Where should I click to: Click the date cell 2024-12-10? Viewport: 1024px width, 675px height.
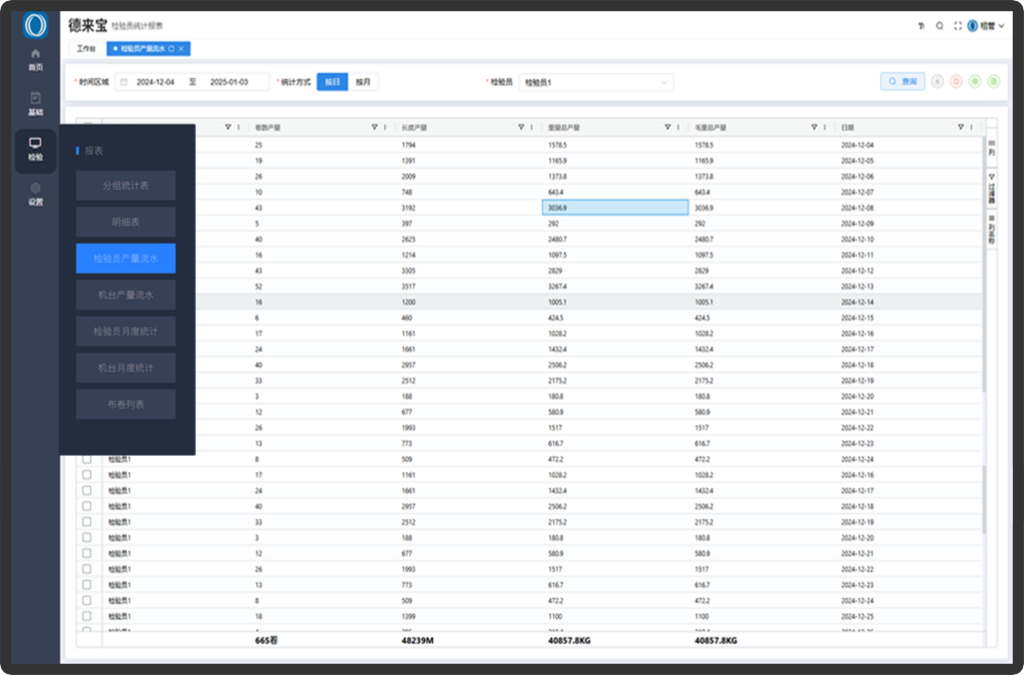(x=857, y=240)
